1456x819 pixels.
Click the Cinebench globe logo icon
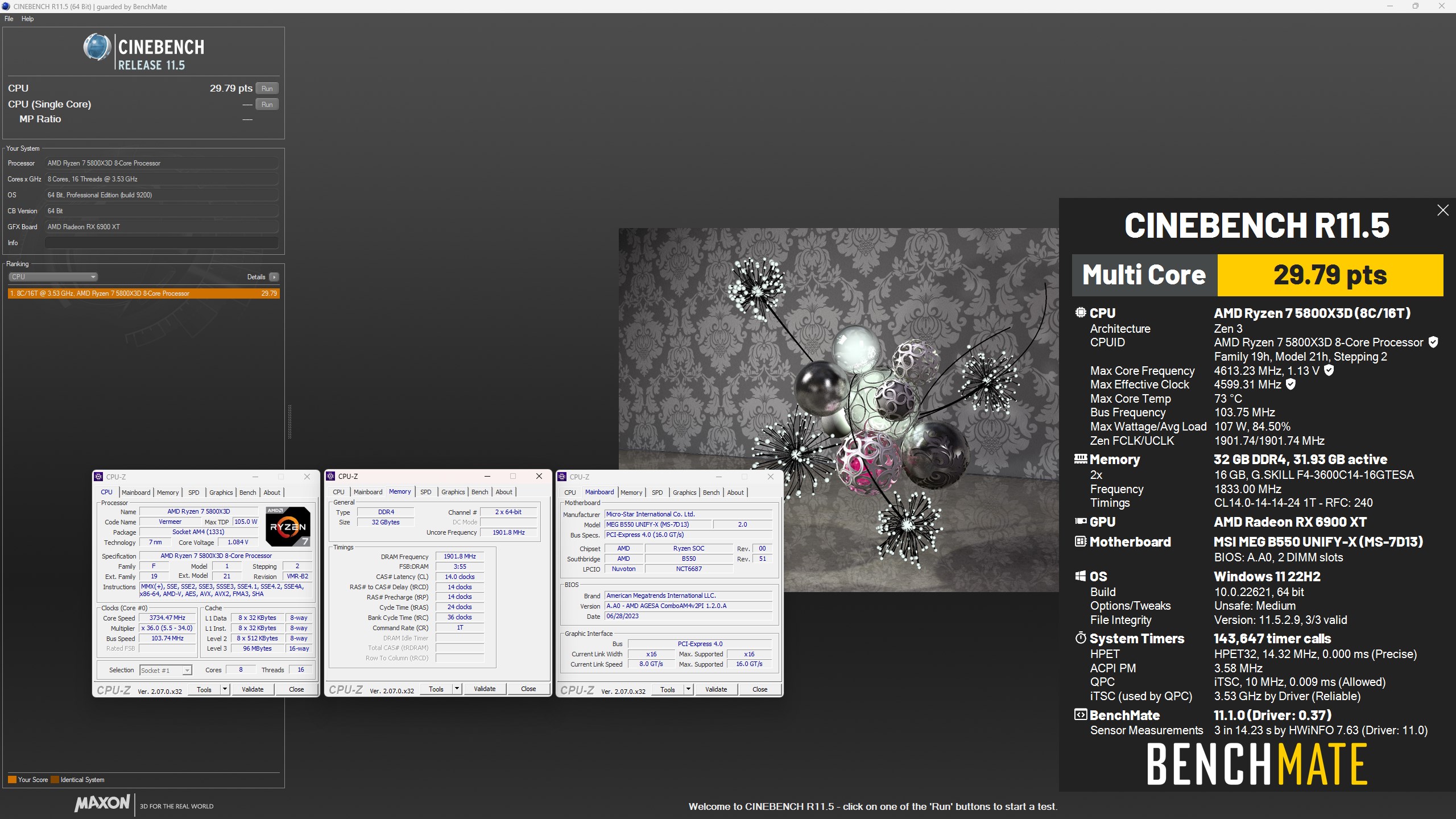pos(97,47)
